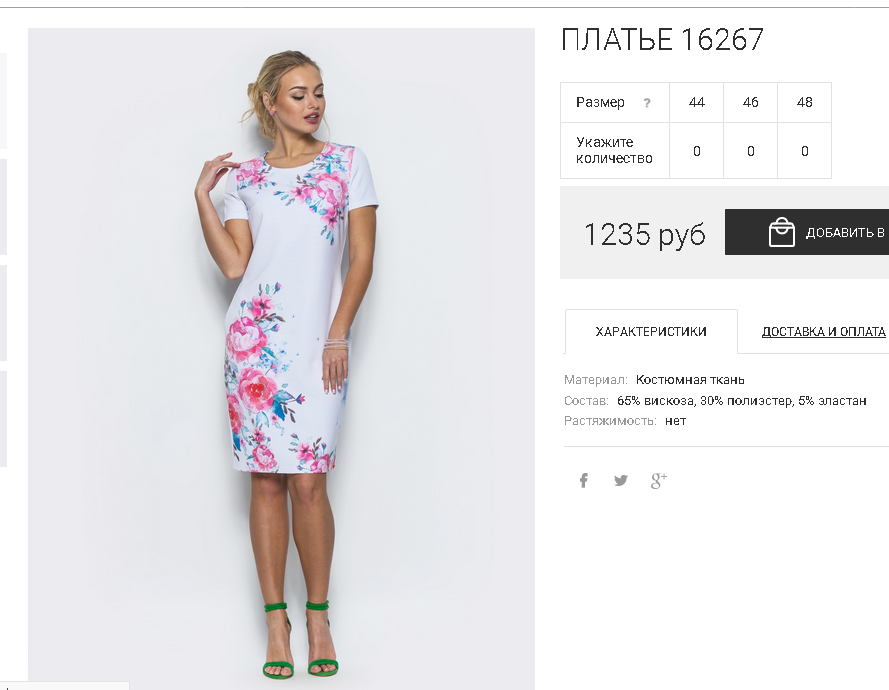Select the quantity field for size 44
This screenshot has height=690, width=889.
(696, 151)
